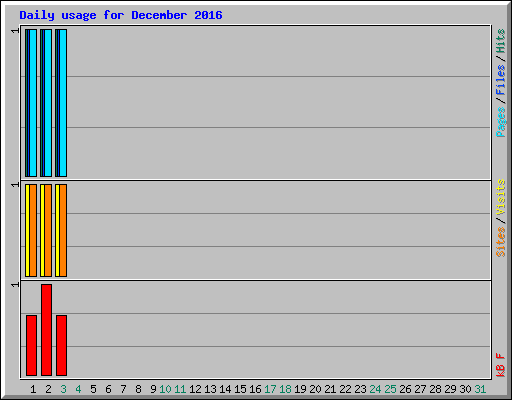512x400 pixels.
Task: Click the yellow Visits bar for day 2
Action: [42, 230]
